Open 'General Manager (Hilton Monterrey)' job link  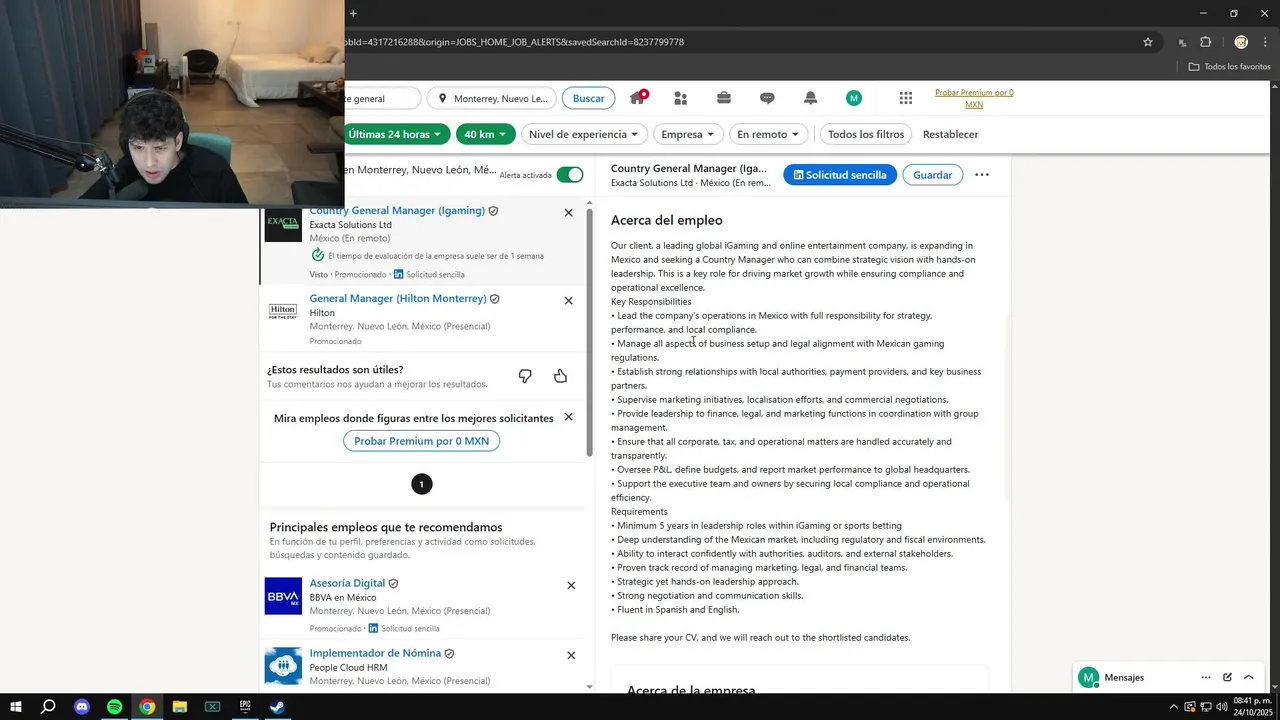coord(398,299)
